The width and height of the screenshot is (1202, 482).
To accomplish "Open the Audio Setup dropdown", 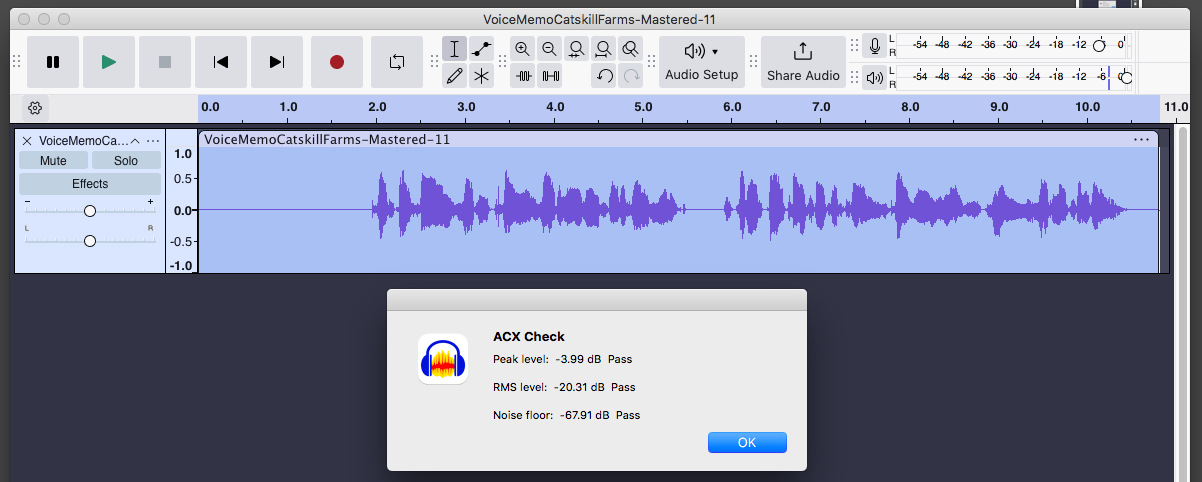I will pos(701,61).
